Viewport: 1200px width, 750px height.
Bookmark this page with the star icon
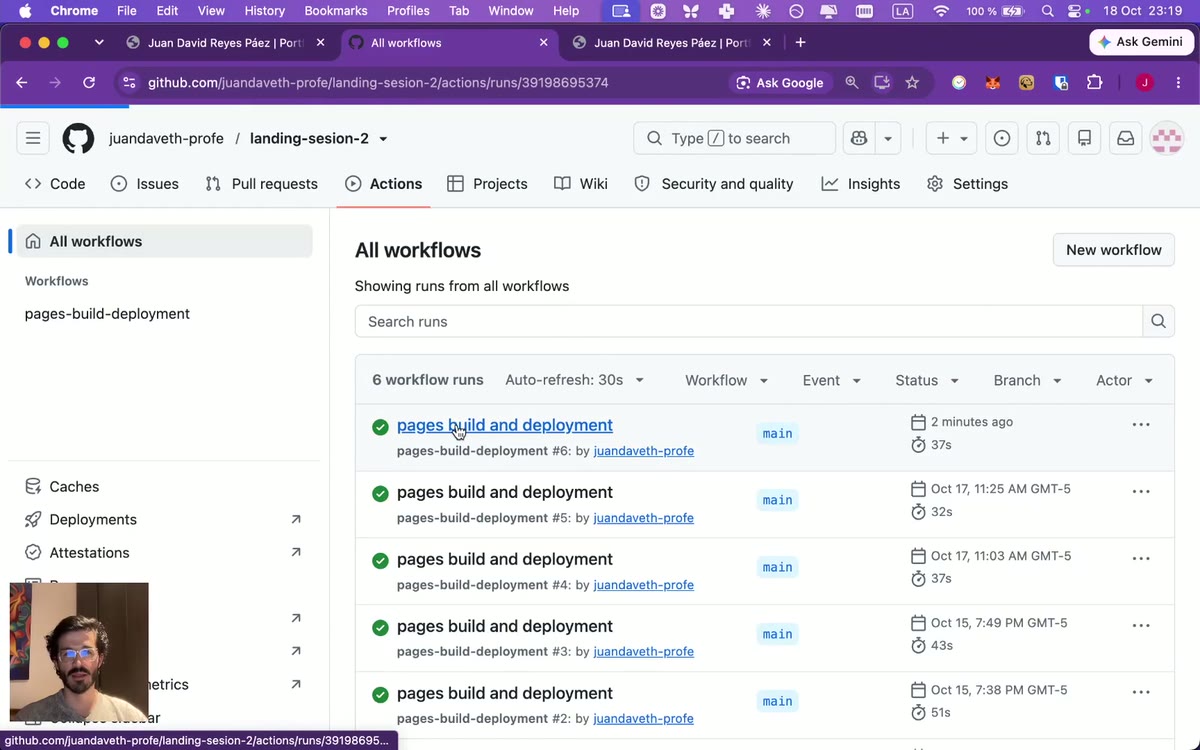click(x=912, y=83)
